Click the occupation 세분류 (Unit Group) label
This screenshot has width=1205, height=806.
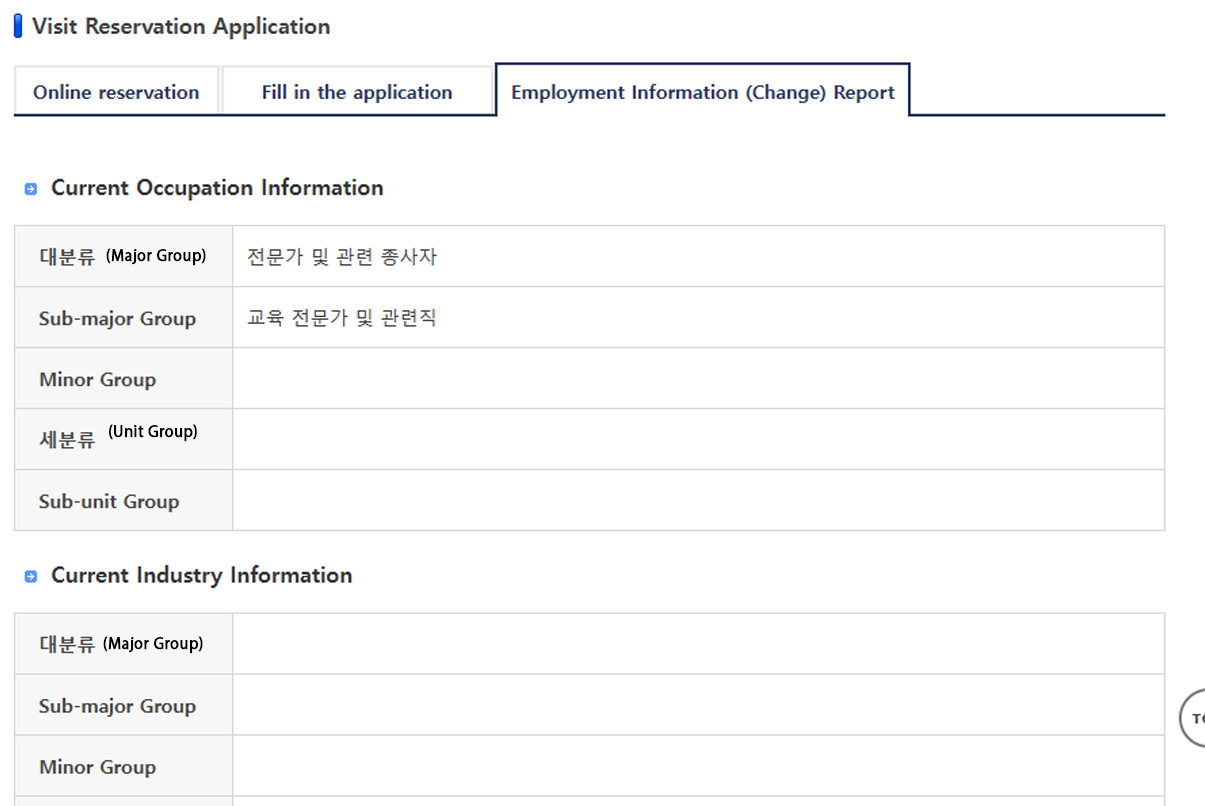(x=118, y=436)
